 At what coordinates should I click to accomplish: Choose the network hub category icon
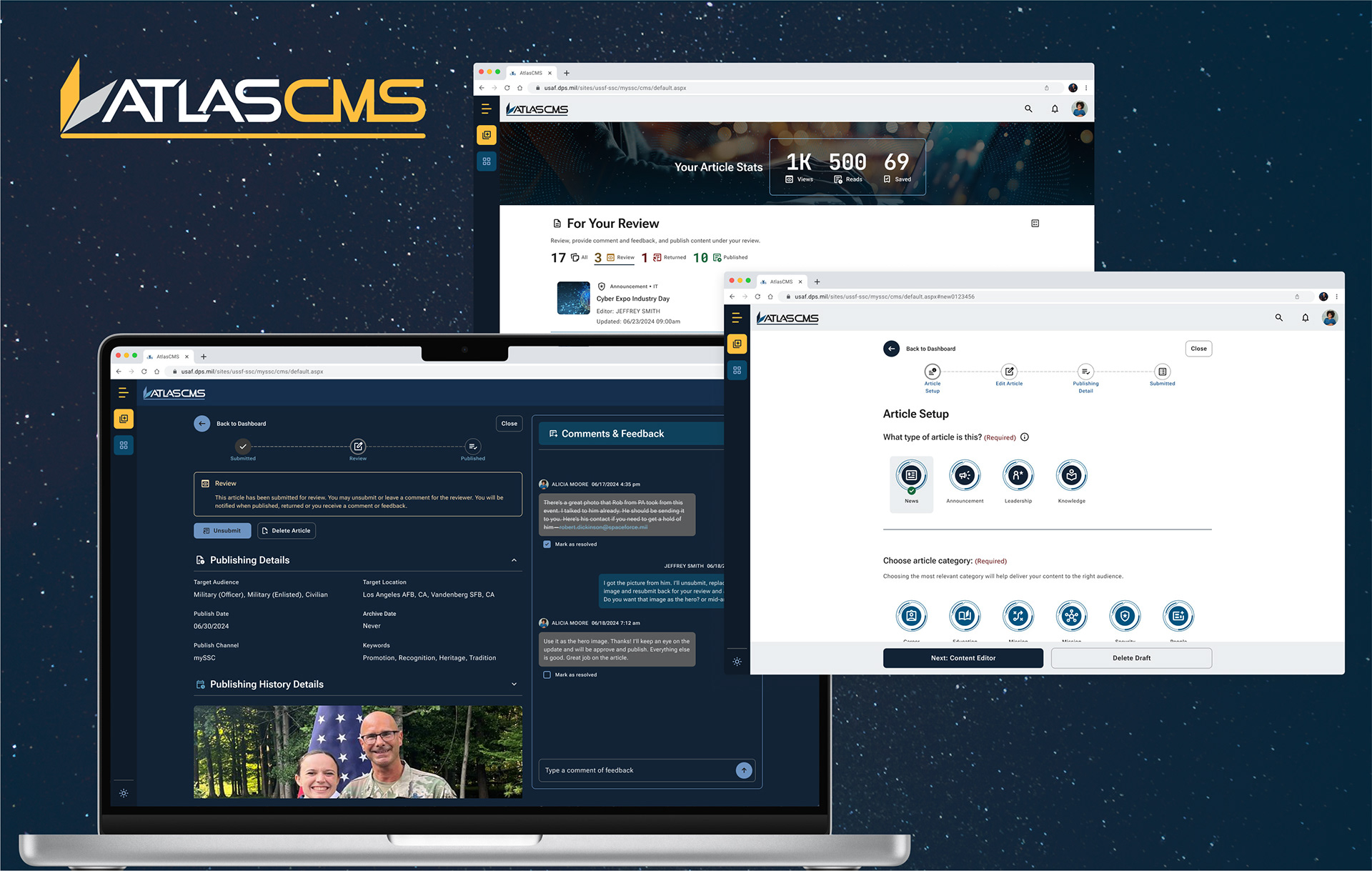tap(1072, 616)
